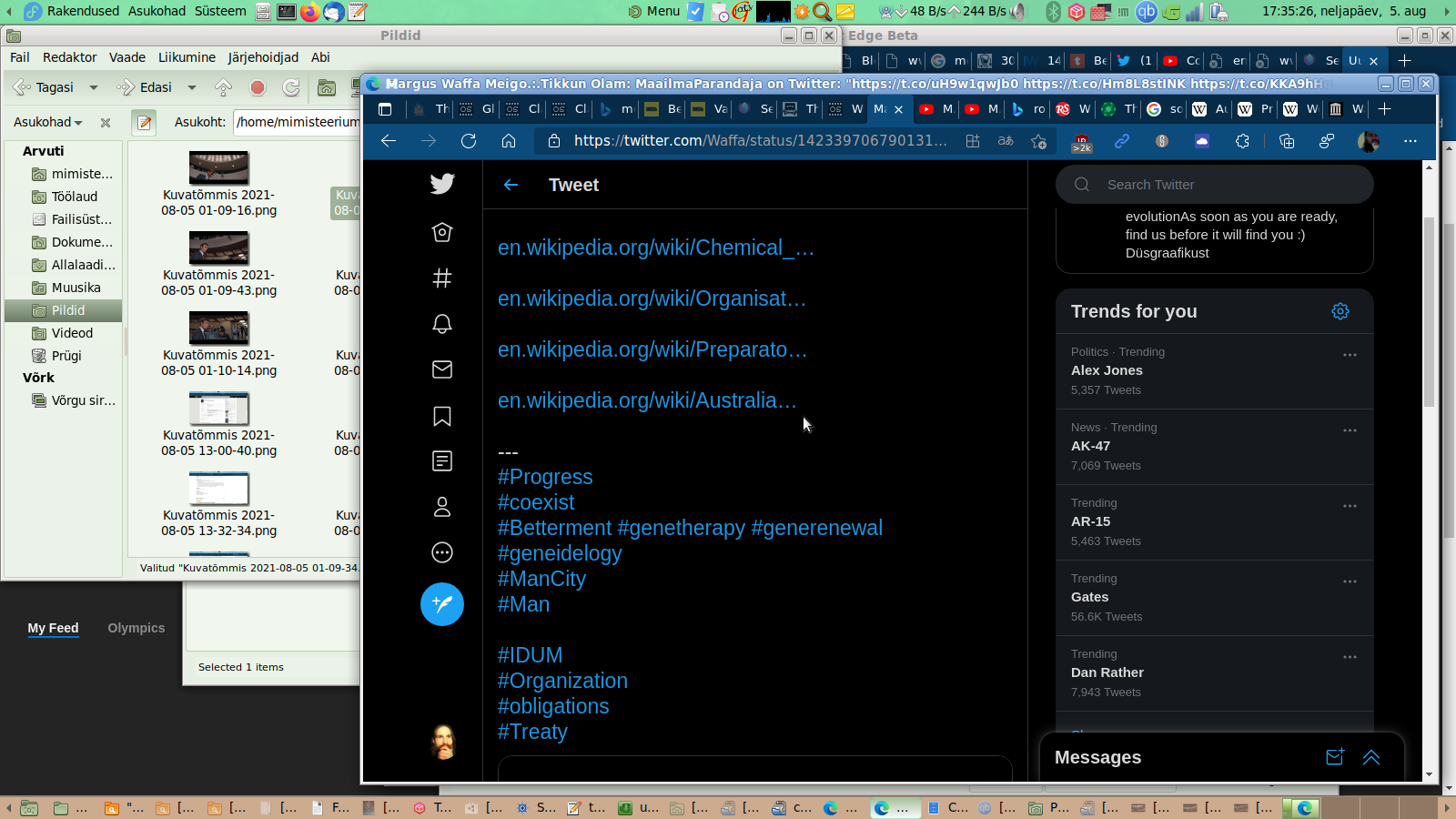Open Süsteem menu in top panel

pyautogui.click(x=220, y=11)
